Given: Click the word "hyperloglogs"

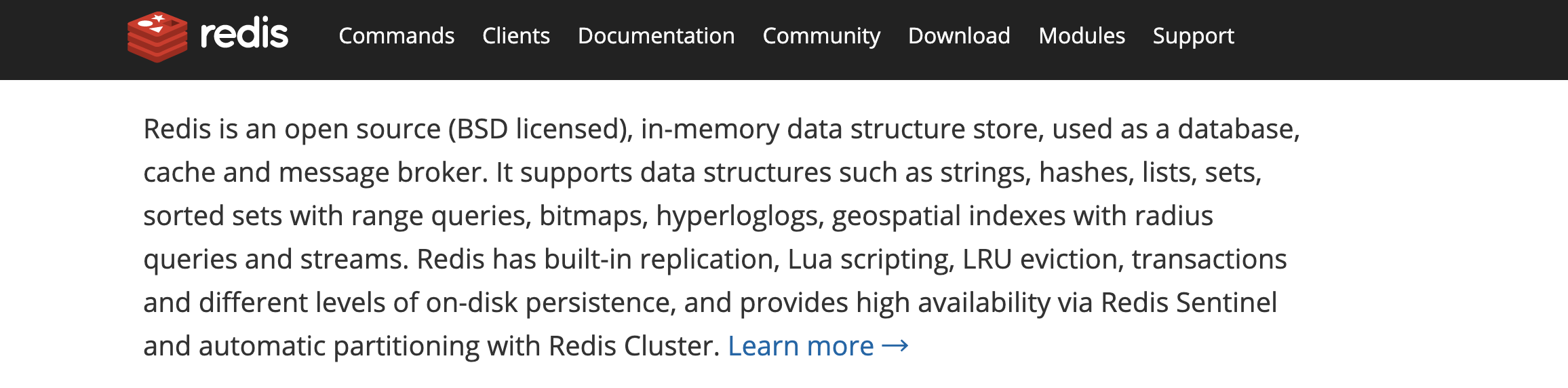Looking at the screenshot, I should click(x=739, y=216).
